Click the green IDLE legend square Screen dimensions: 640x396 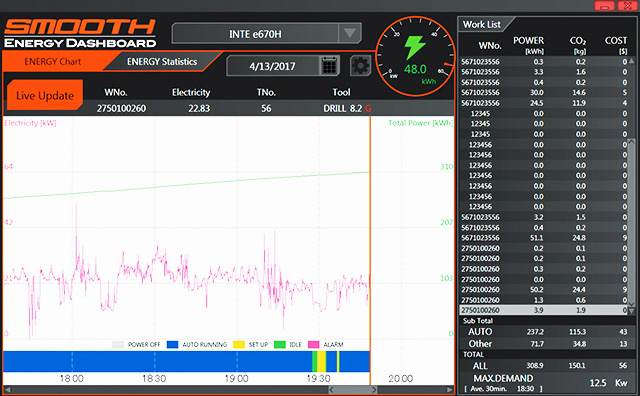pos(280,345)
